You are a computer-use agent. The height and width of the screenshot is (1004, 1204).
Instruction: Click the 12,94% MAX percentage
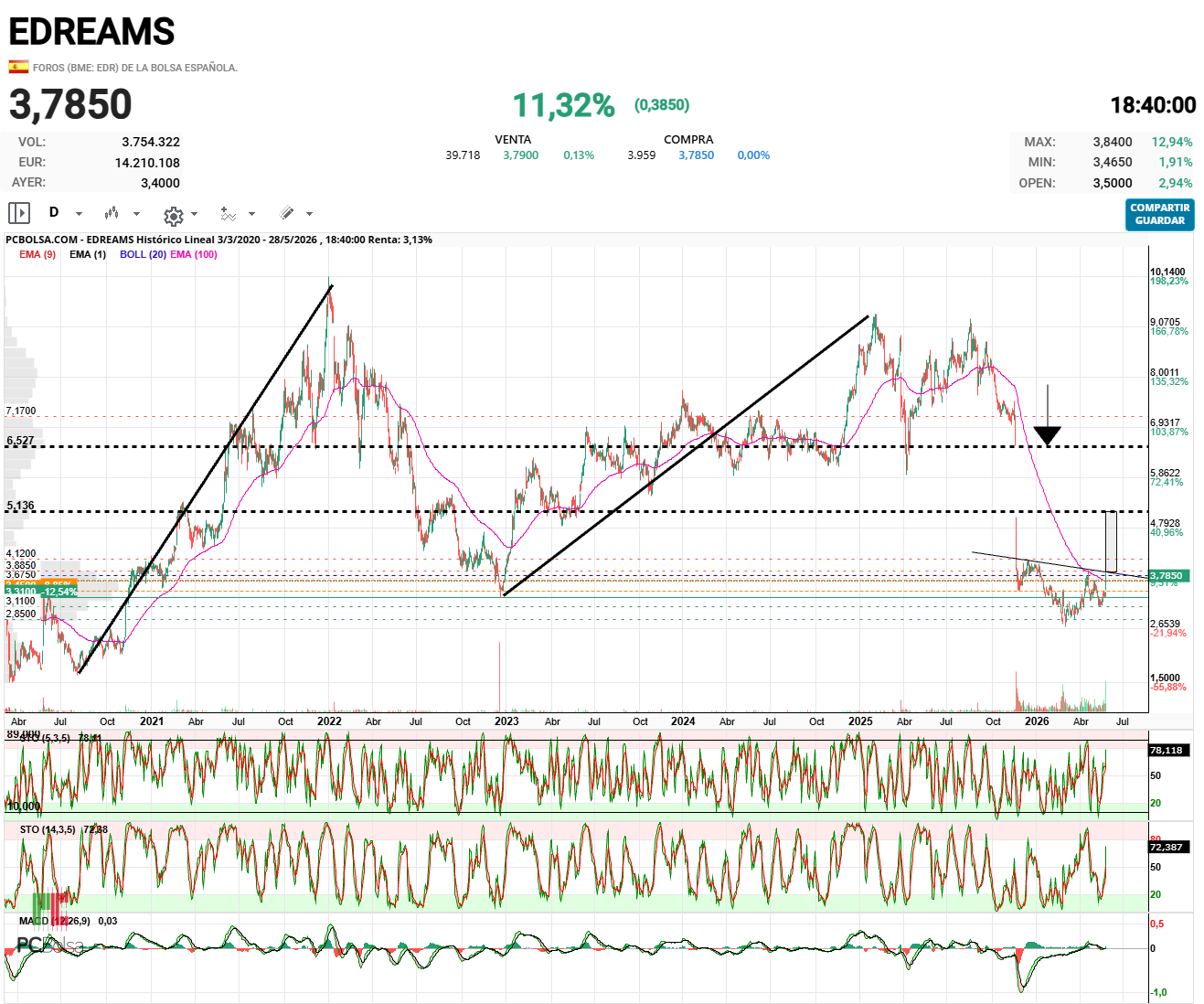pyautogui.click(x=1172, y=142)
